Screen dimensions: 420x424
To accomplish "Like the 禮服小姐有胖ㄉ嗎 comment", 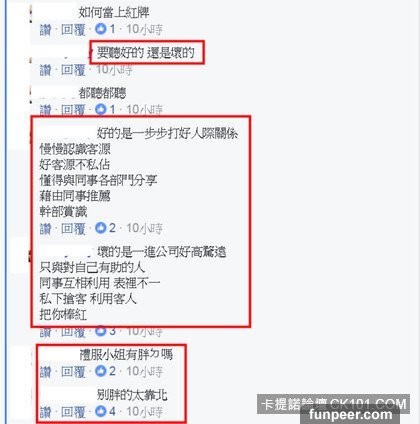I will pos(46,372).
